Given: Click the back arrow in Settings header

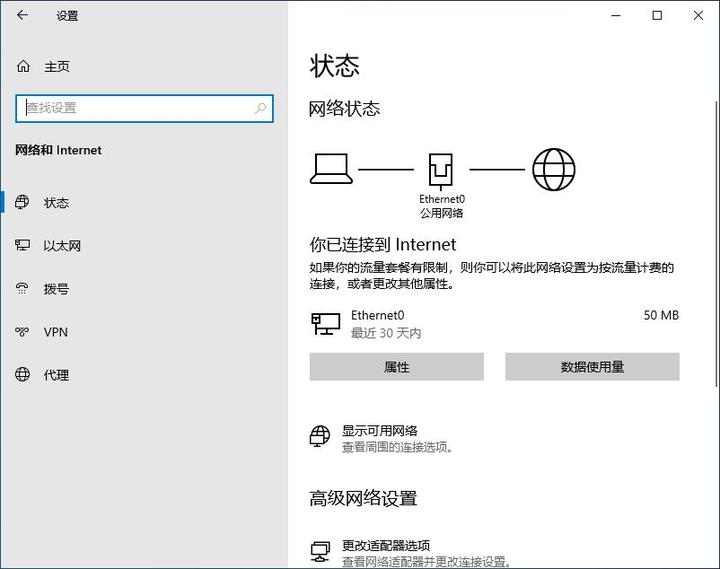Looking at the screenshot, I should click(23, 16).
